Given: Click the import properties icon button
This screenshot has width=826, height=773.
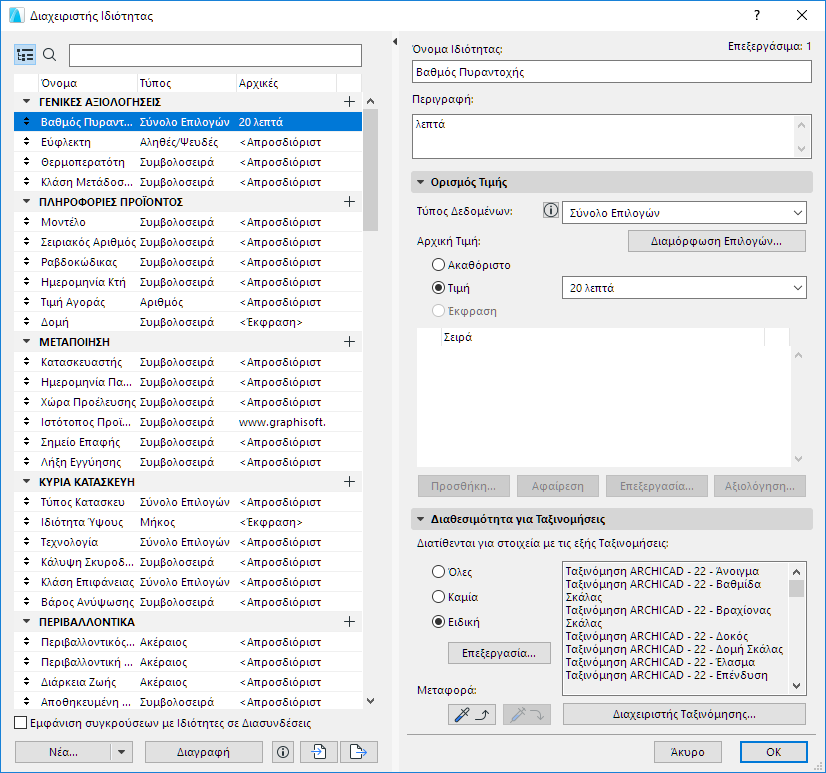Looking at the screenshot, I should coord(318,752).
